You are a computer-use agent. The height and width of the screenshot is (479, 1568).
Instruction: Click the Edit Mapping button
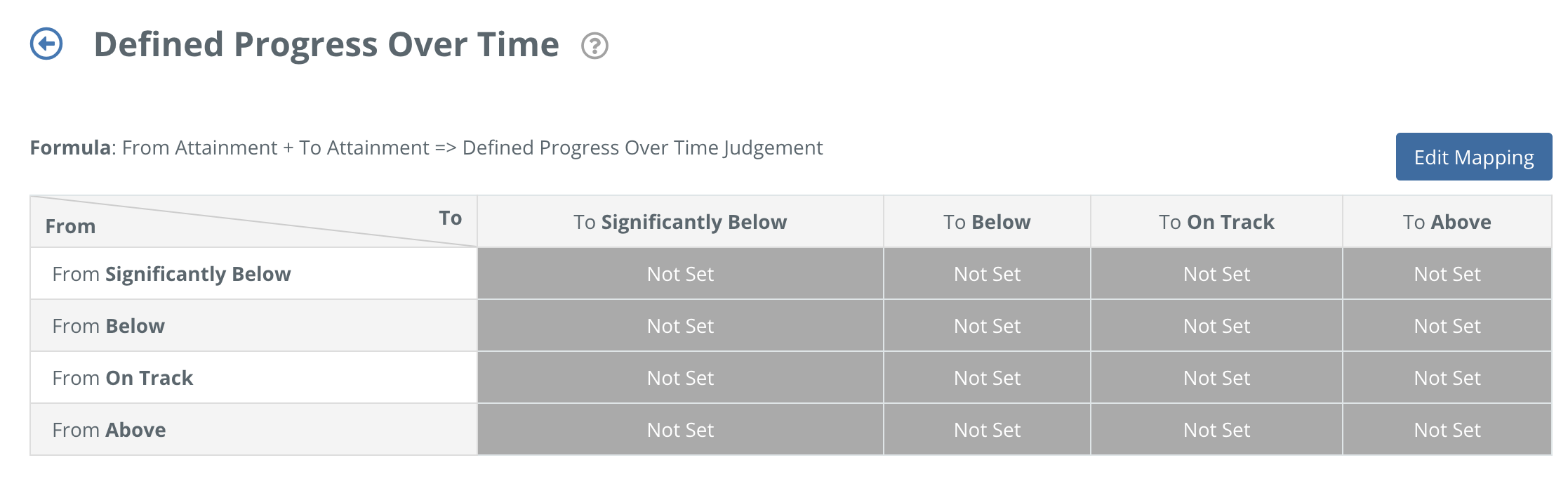[1473, 157]
